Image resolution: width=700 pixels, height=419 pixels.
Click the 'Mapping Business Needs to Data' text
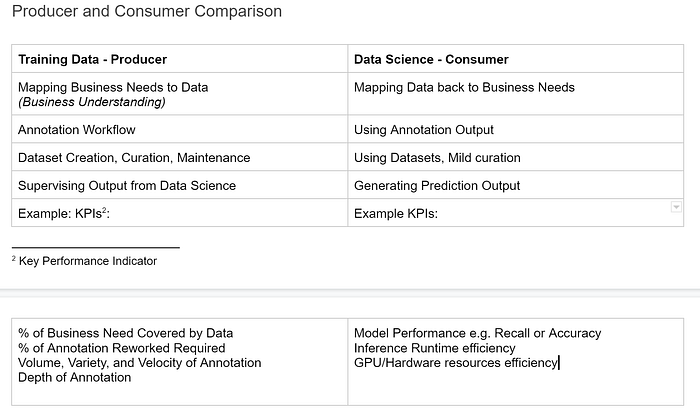[x=113, y=87]
